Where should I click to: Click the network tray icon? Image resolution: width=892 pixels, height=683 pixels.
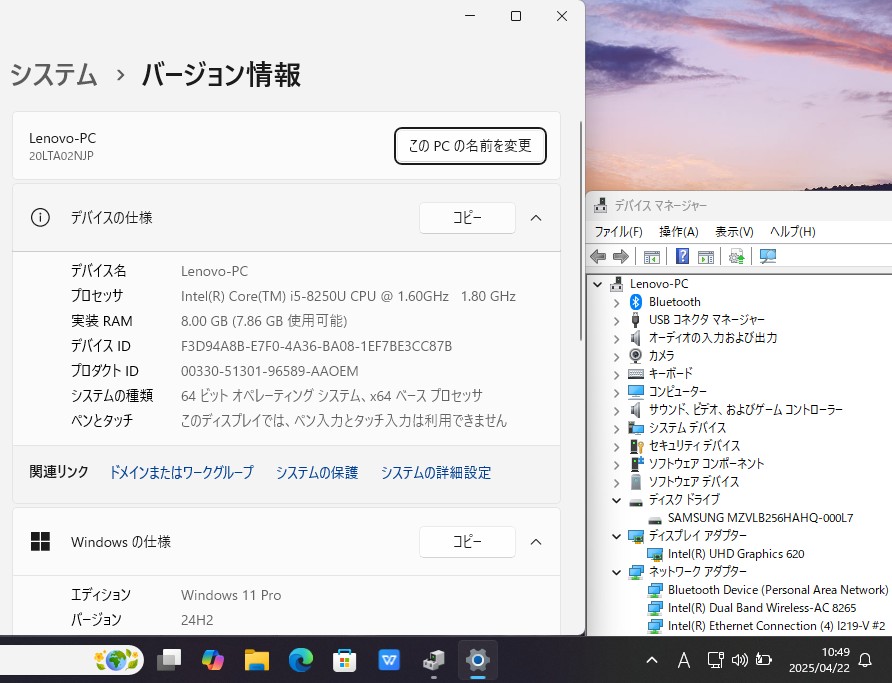716,660
